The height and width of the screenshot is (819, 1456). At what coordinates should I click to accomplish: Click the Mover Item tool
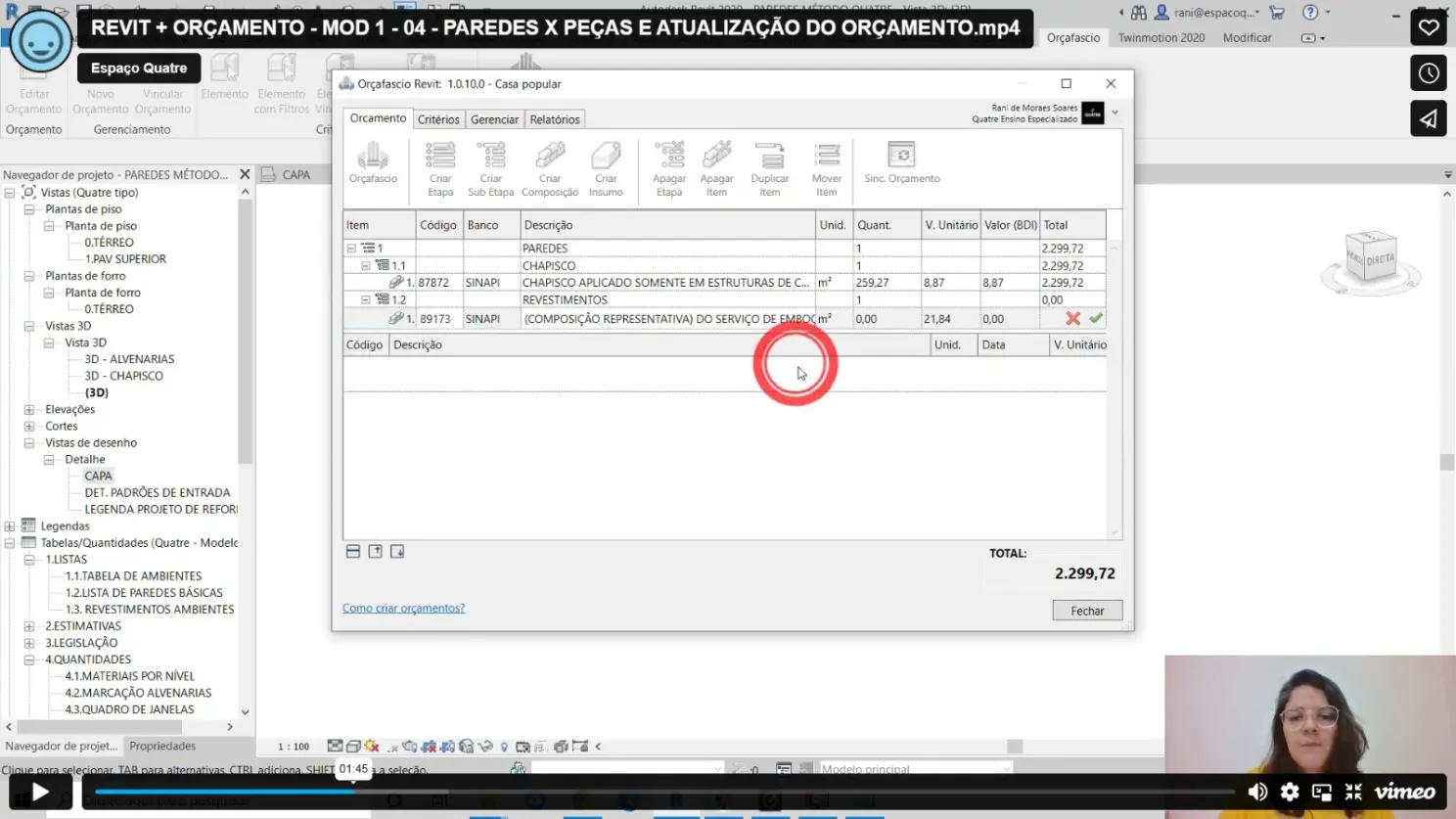827,169
